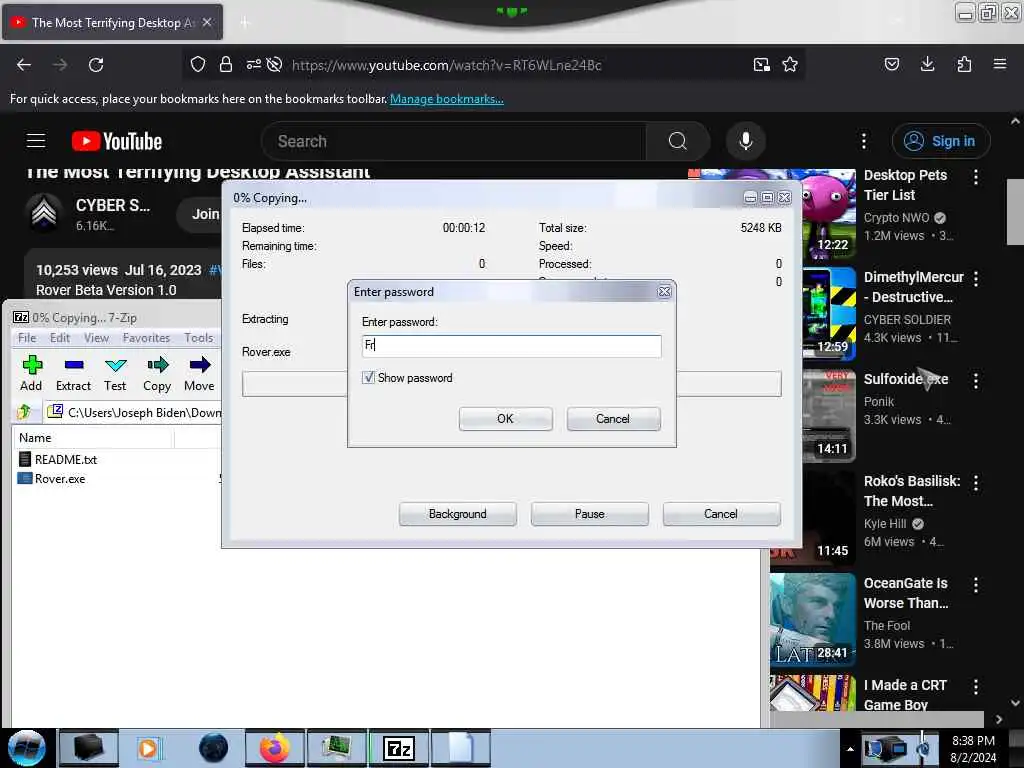Click the Pocket save icon
The image size is (1024, 768).
click(x=891, y=64)
